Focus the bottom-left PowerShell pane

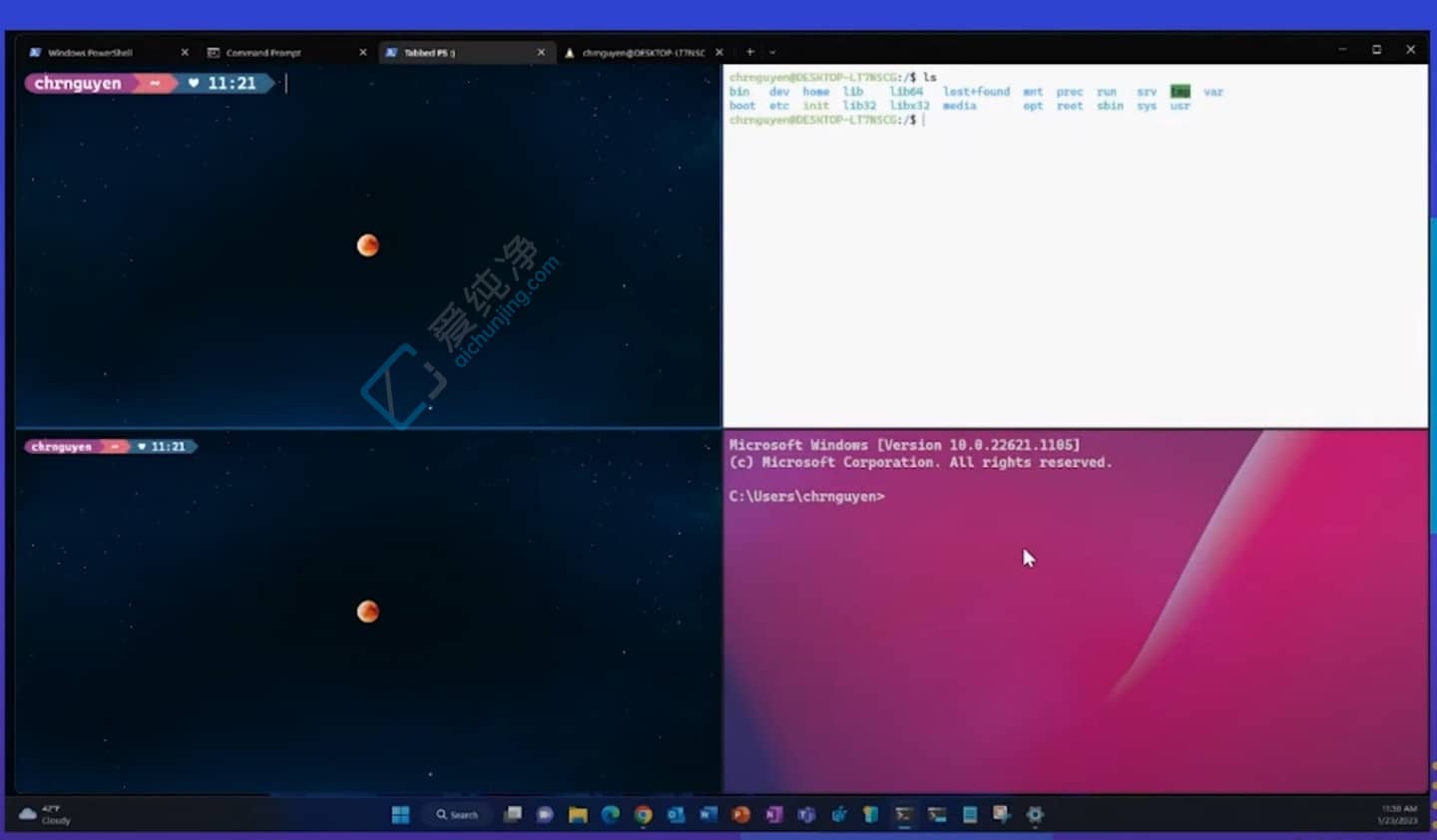coord(368,612)
